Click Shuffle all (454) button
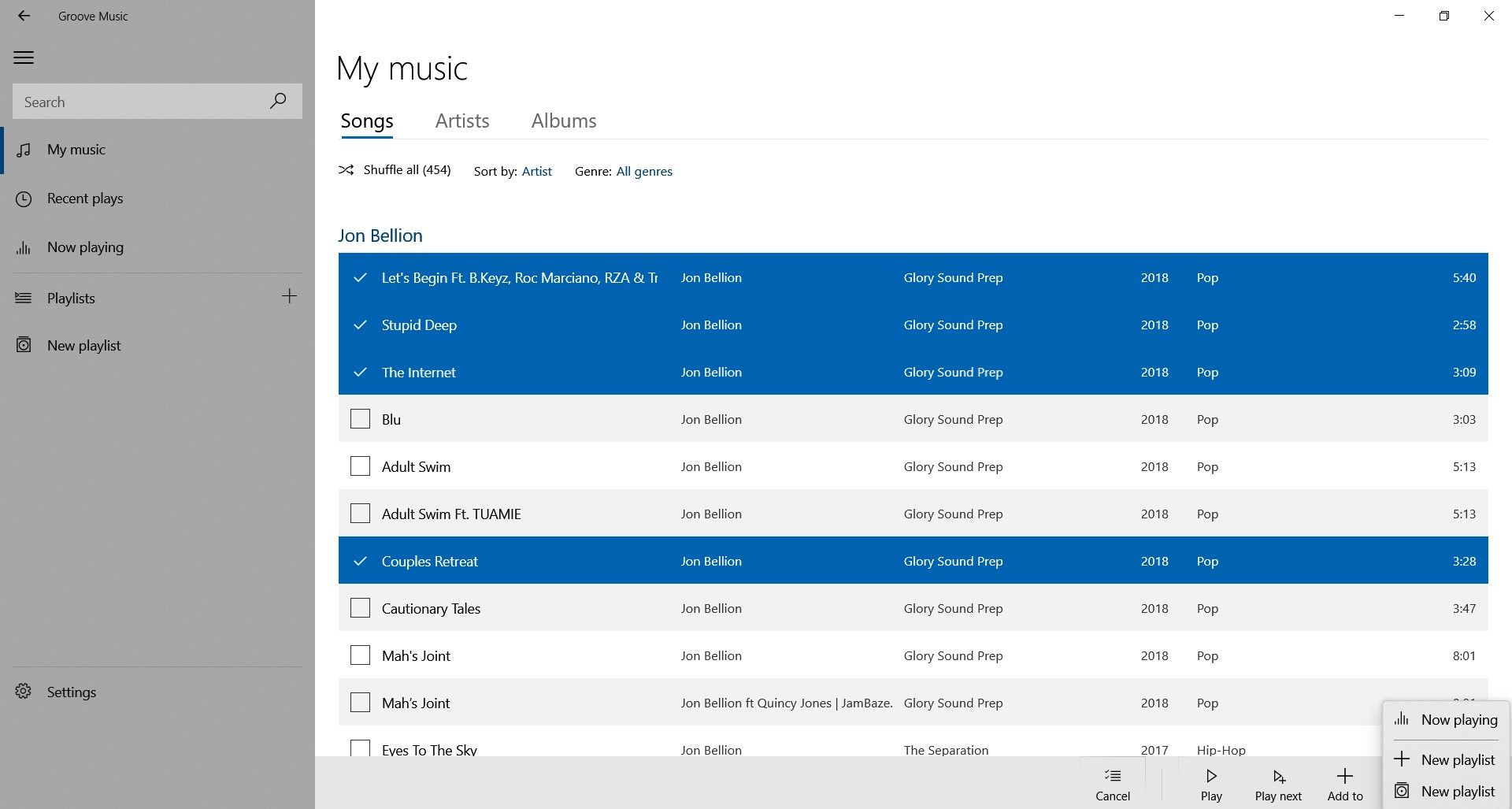Image resolution: width=1512 pixels, height=809 pixels. tap(395, 170)
